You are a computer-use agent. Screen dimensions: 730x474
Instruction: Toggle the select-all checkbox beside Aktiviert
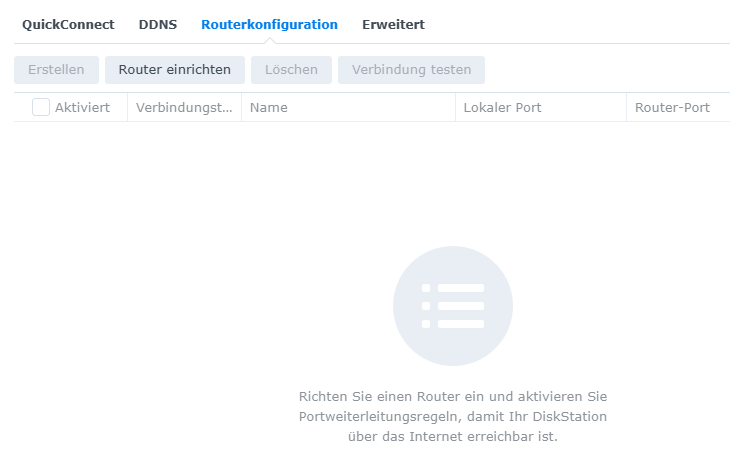click(x=41, y=107)
